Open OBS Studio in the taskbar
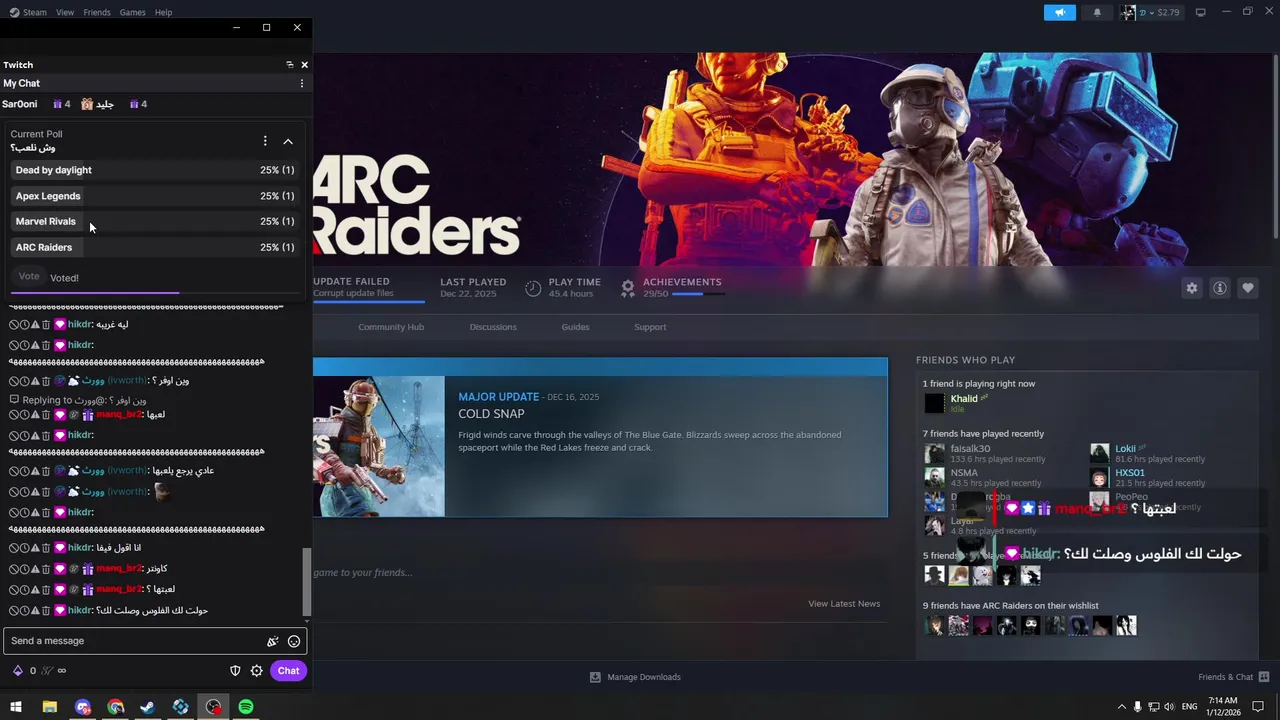 coord(213,707)
